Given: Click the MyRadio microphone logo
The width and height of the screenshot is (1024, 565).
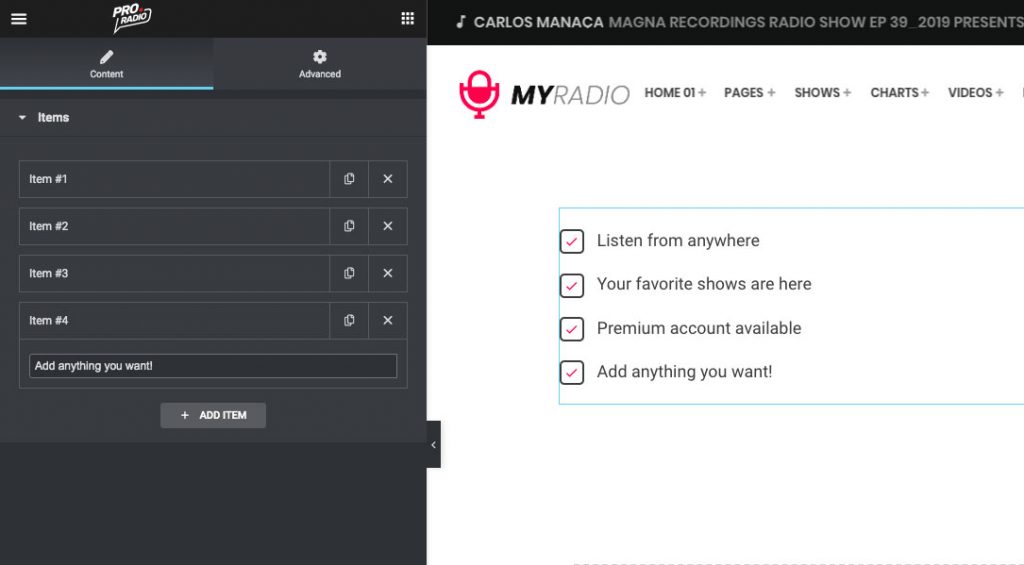Looking at the screenshot, I should pos(478,94).
